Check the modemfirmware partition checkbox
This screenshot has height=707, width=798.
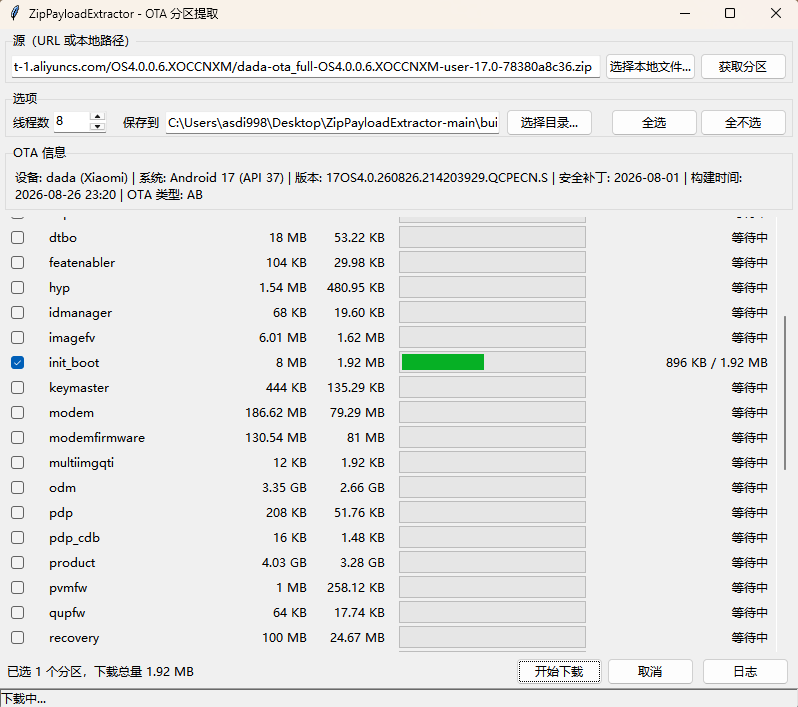pos(18,437)
